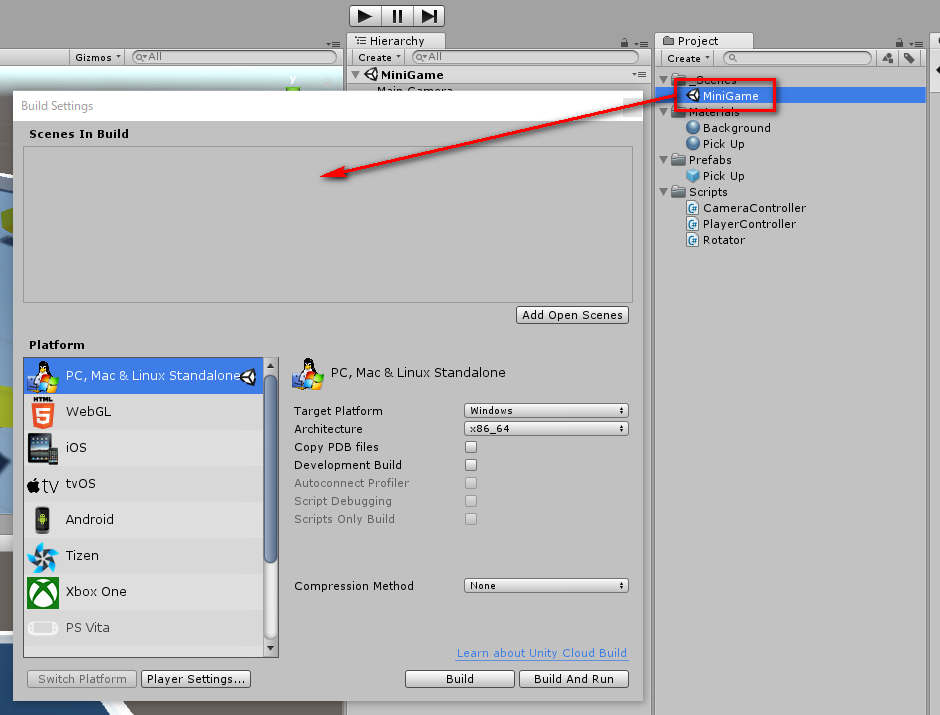The height and width of the screenshot is (715, 940).
Task: Open the Gizmos dropdown in Scene view
Action: pyautogui.click(x=97, y=58)
